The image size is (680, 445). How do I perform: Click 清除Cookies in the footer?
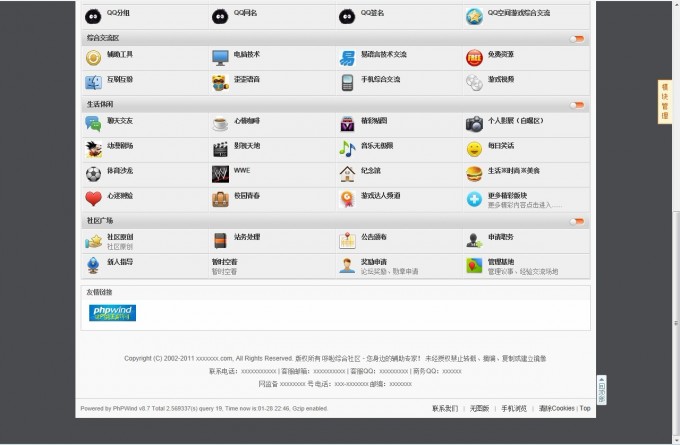556,409
